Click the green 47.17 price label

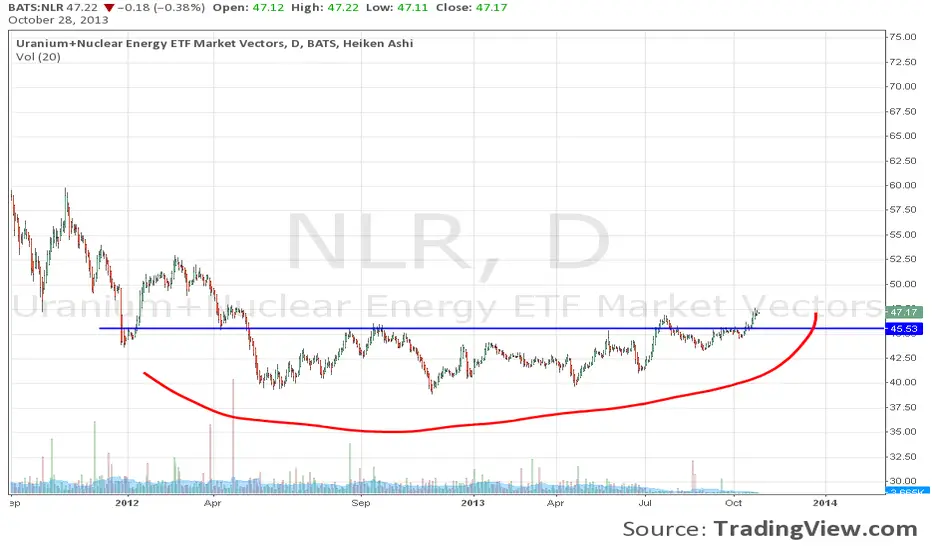click(x=903, y=312)
